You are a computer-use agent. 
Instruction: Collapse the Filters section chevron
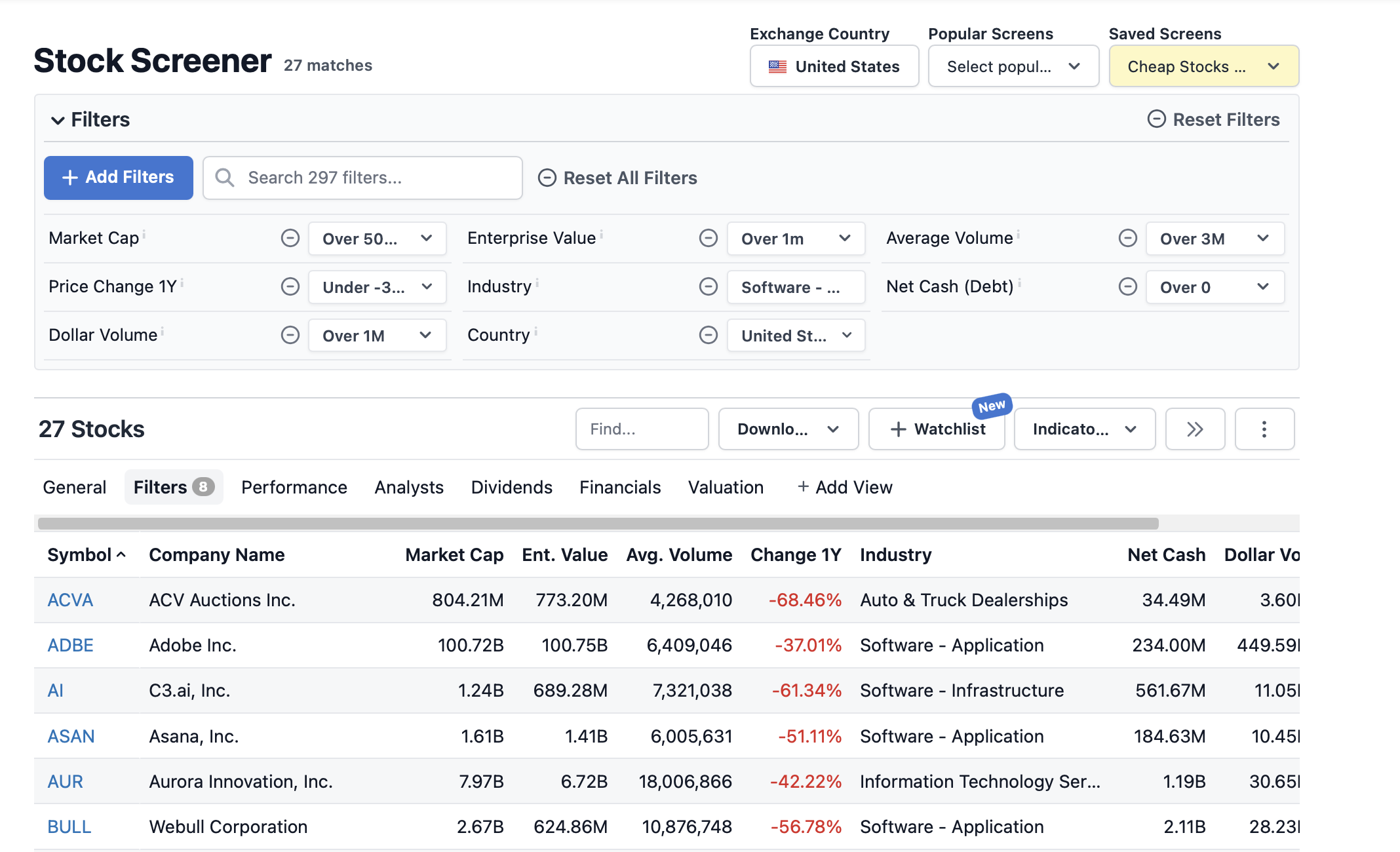coord(58,120)
